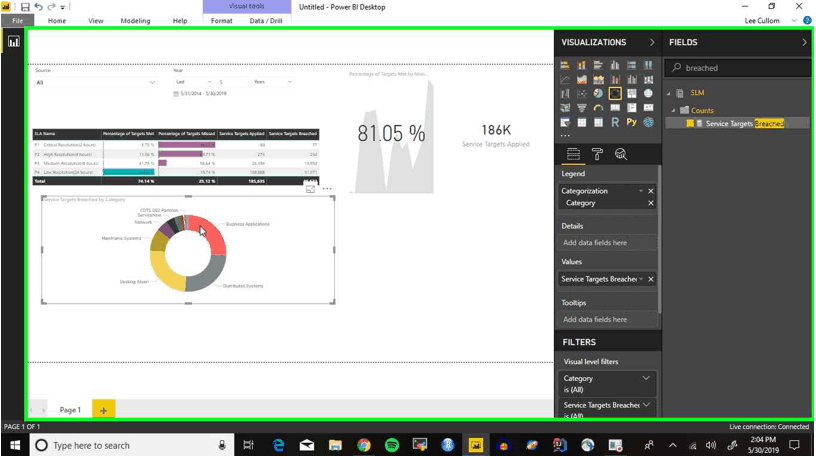The height and width of the screenshot is (457, 816).
Task: Select the 100% stacked column chart visual
Action: [x=648, y=65]
